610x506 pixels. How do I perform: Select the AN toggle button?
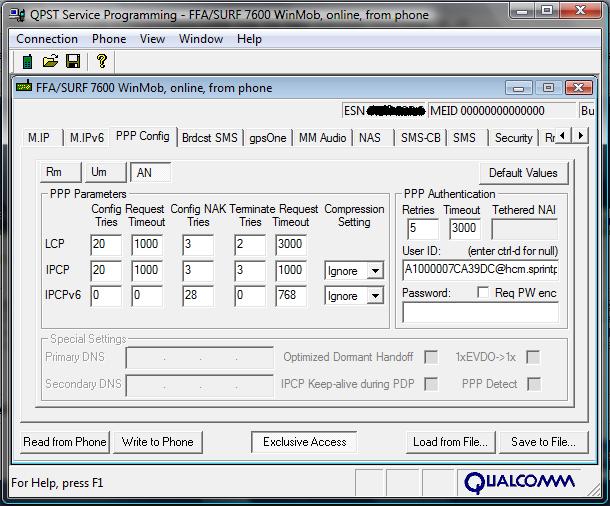click(151, 172)
